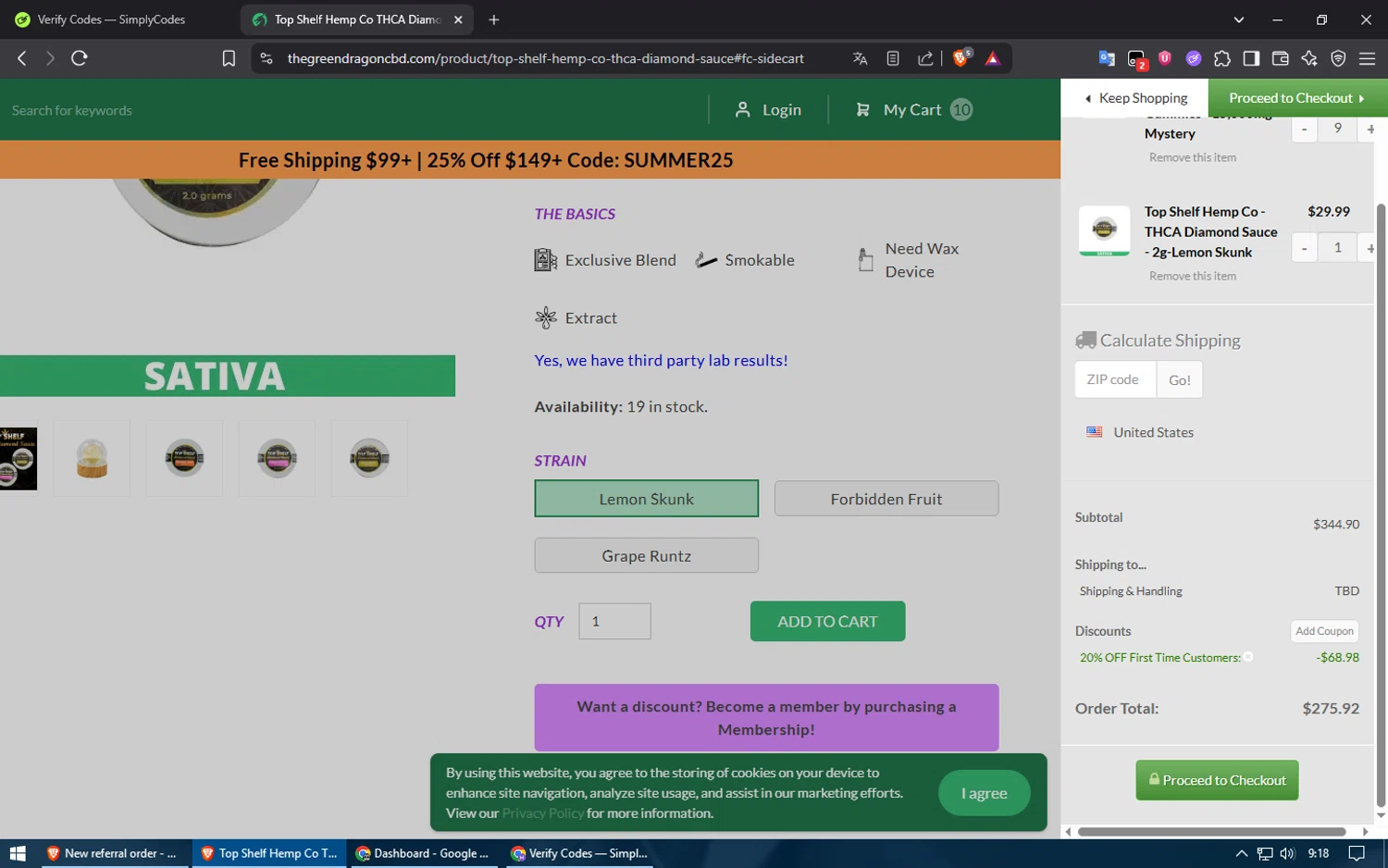Show hidden system tray icons
This screenshot has height=868, width=1388.
(1241, 853)
